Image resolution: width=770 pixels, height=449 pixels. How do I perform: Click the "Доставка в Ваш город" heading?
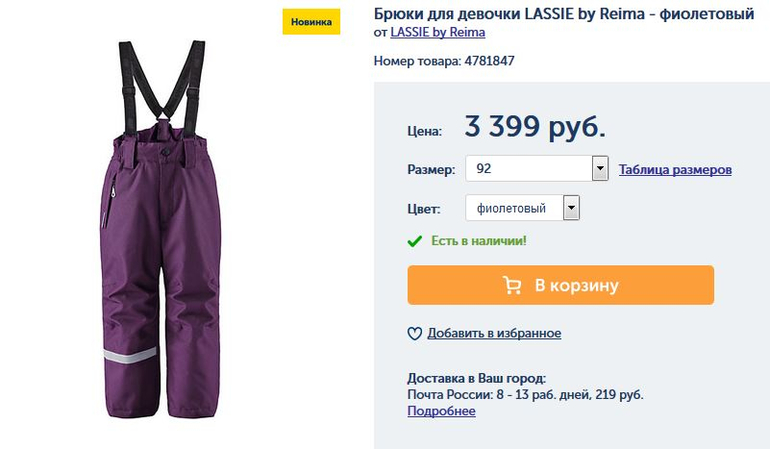pyautogui.click(x=477, y=378)
